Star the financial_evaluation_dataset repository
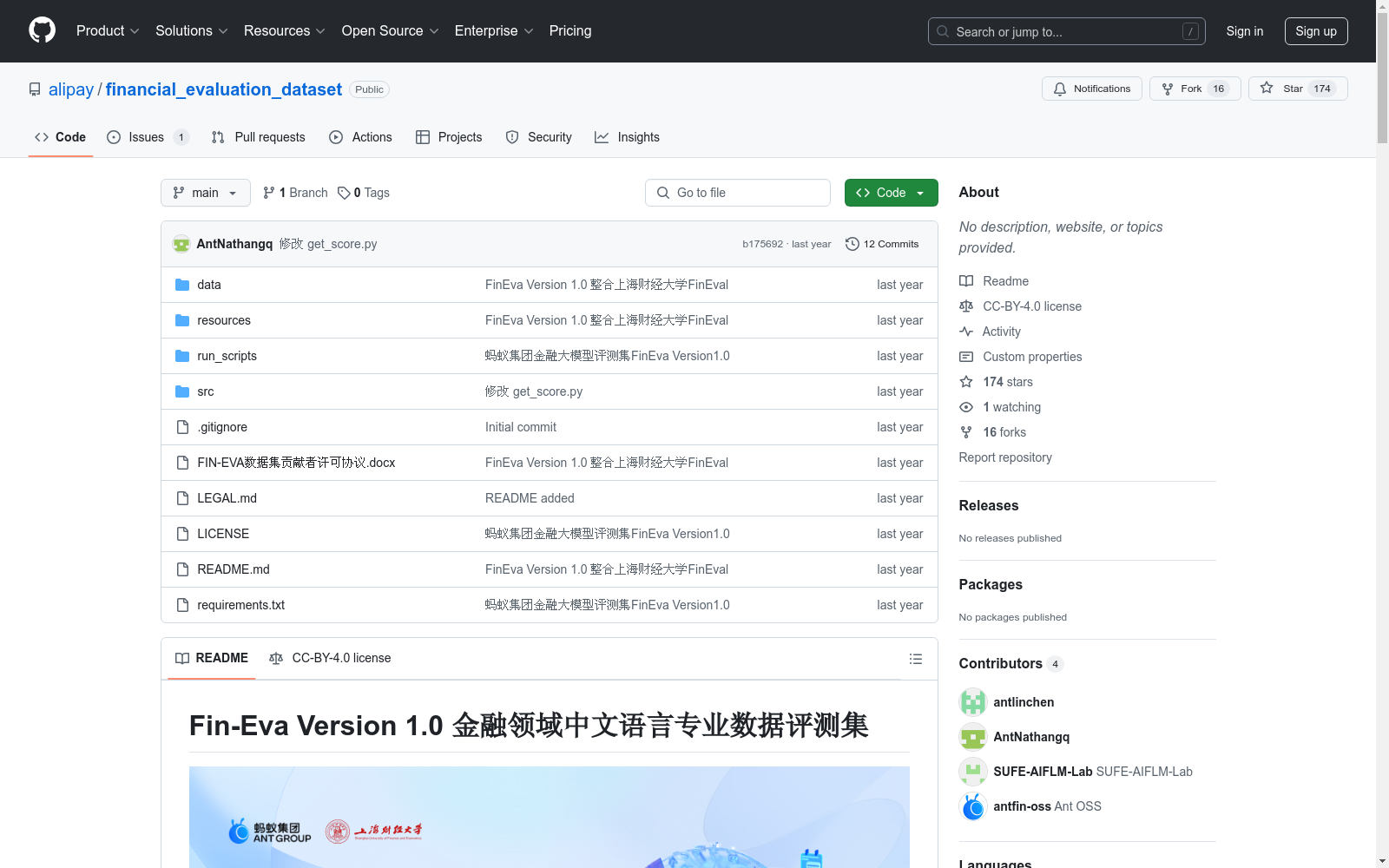Image resolution: width=1389 pixels, height=868 pixels. 1298,89
